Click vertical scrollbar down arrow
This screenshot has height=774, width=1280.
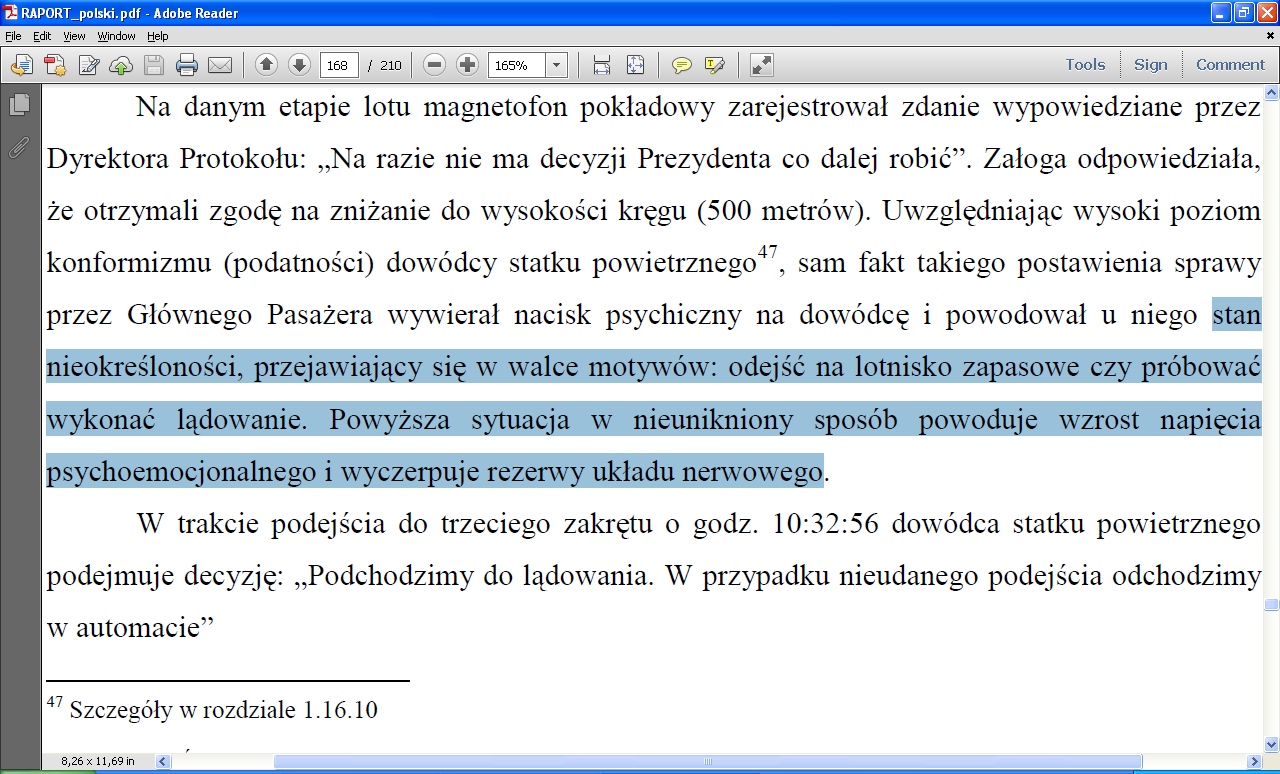point(1271,744)
